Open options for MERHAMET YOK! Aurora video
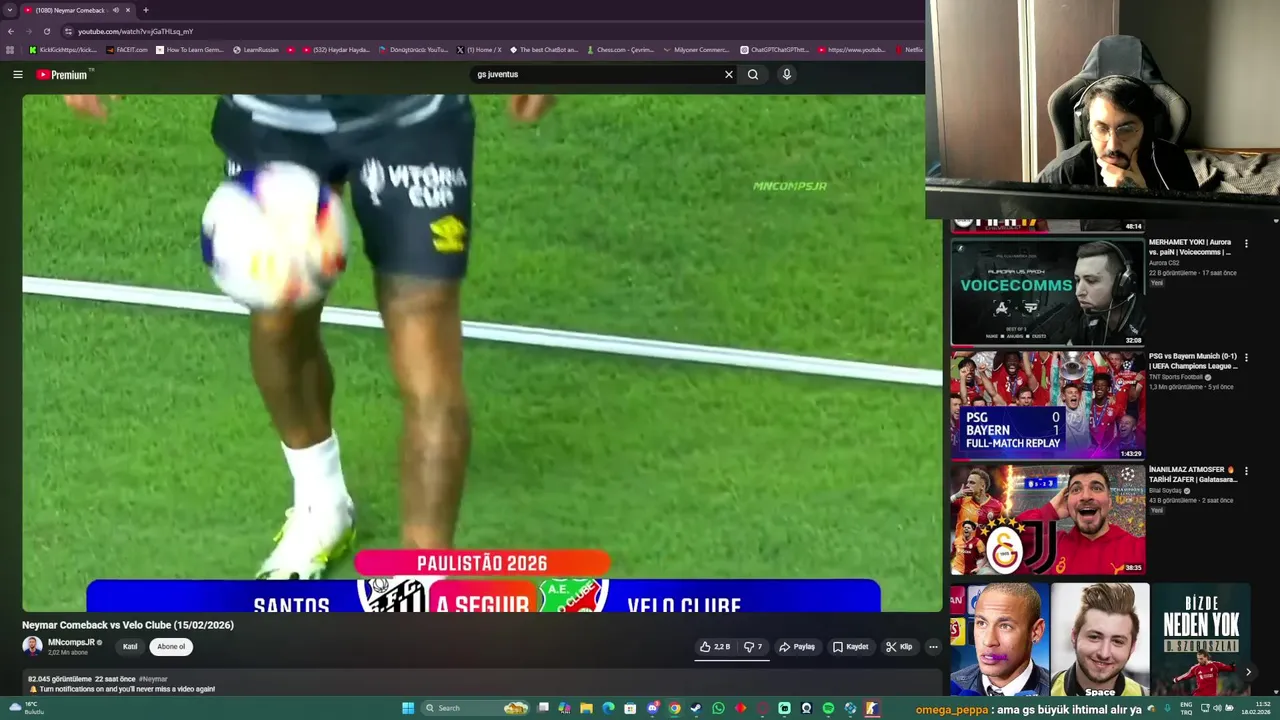 [x=1246, y=243]
